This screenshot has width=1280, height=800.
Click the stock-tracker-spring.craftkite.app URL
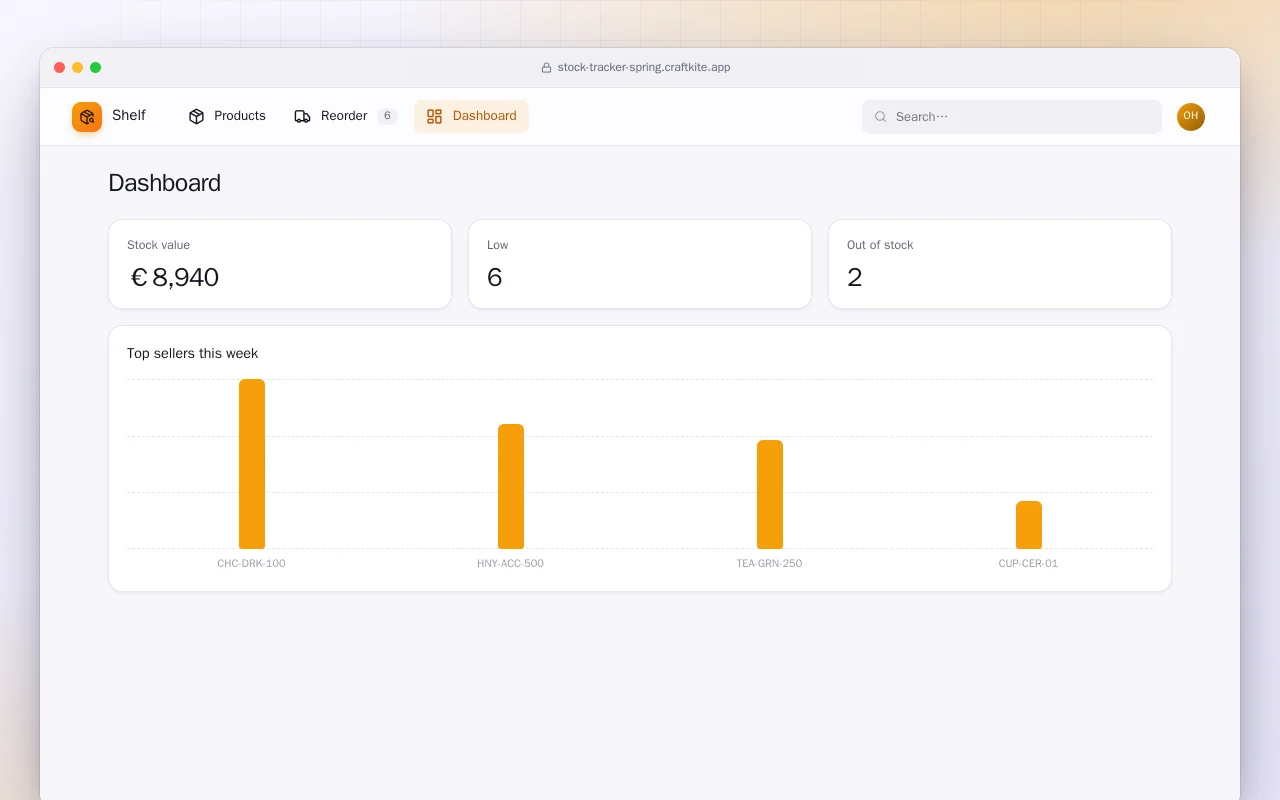644,68
